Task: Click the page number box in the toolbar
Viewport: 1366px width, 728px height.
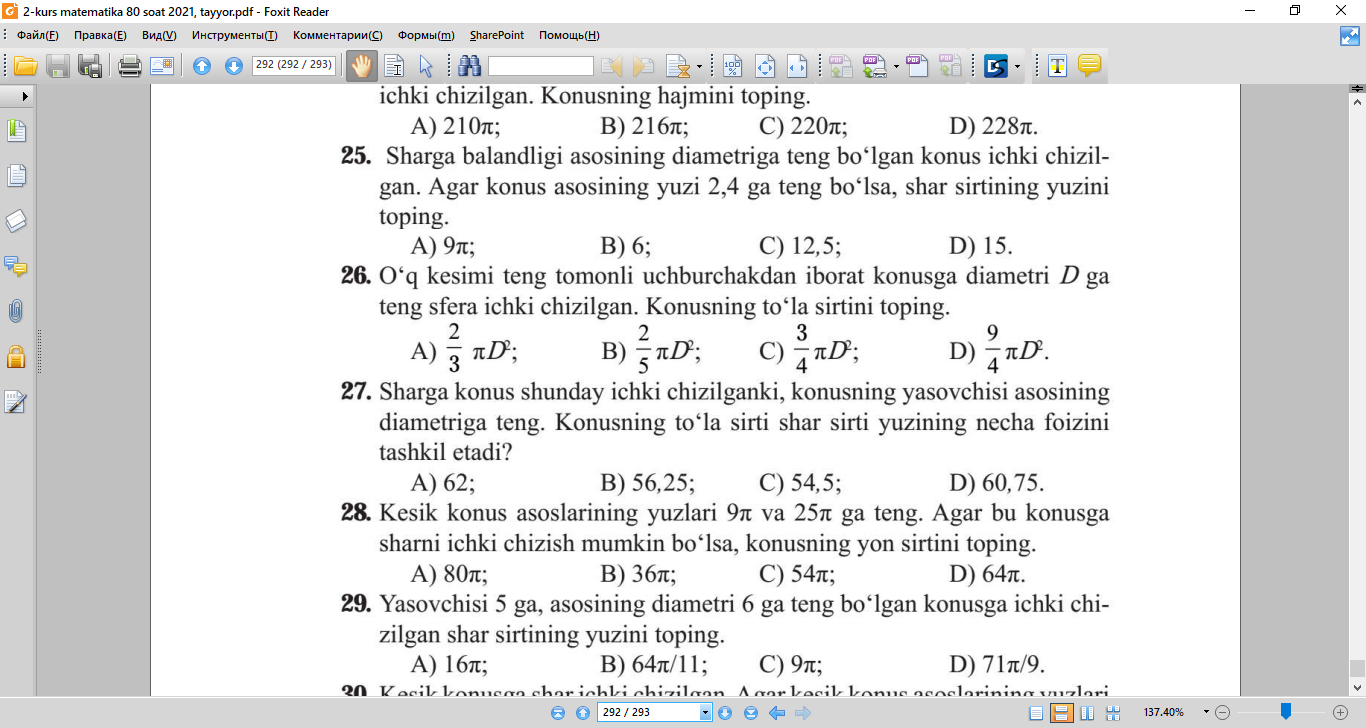Action: pos(293,65)
